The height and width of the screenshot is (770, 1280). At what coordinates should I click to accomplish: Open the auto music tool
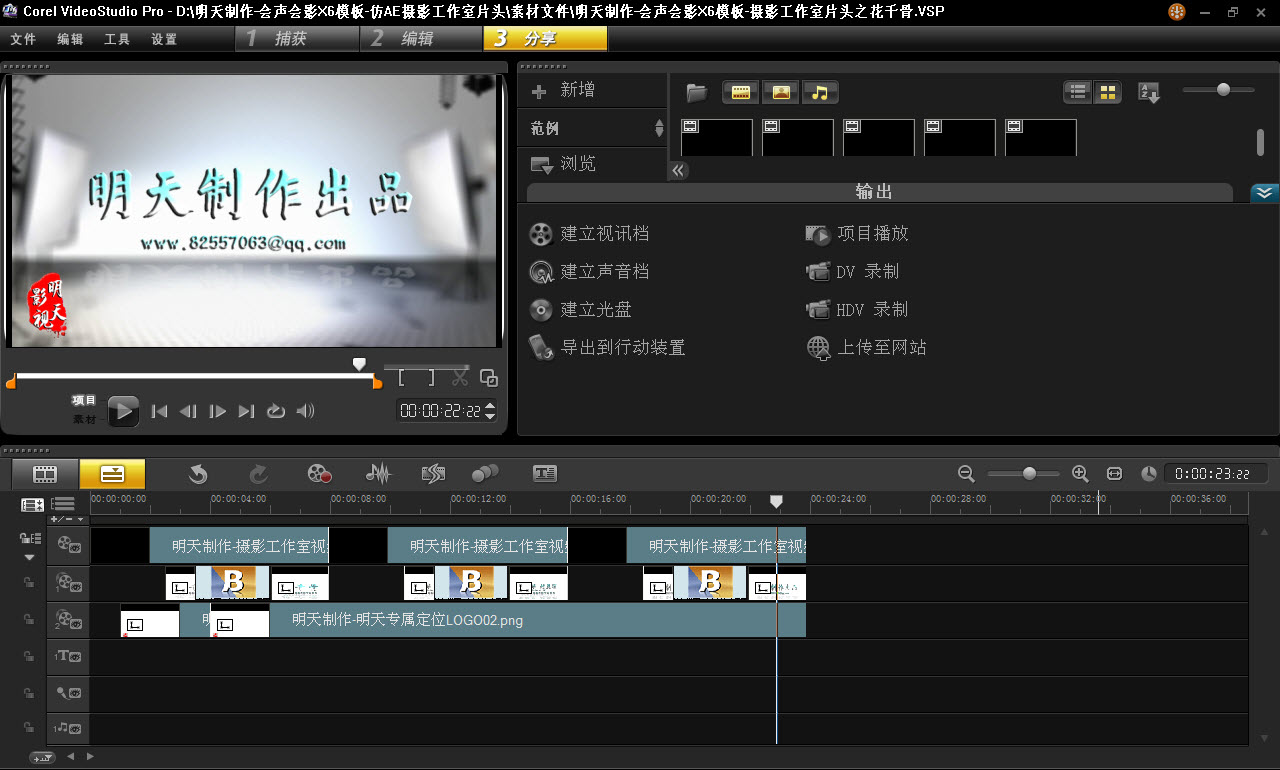pos(433,474)
